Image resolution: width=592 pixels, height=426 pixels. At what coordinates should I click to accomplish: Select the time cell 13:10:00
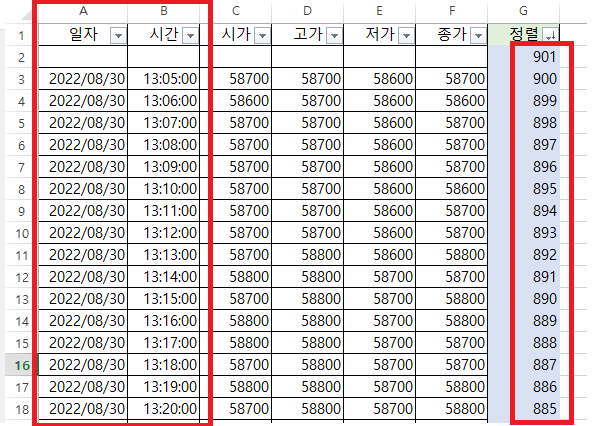tap(163, 189)
